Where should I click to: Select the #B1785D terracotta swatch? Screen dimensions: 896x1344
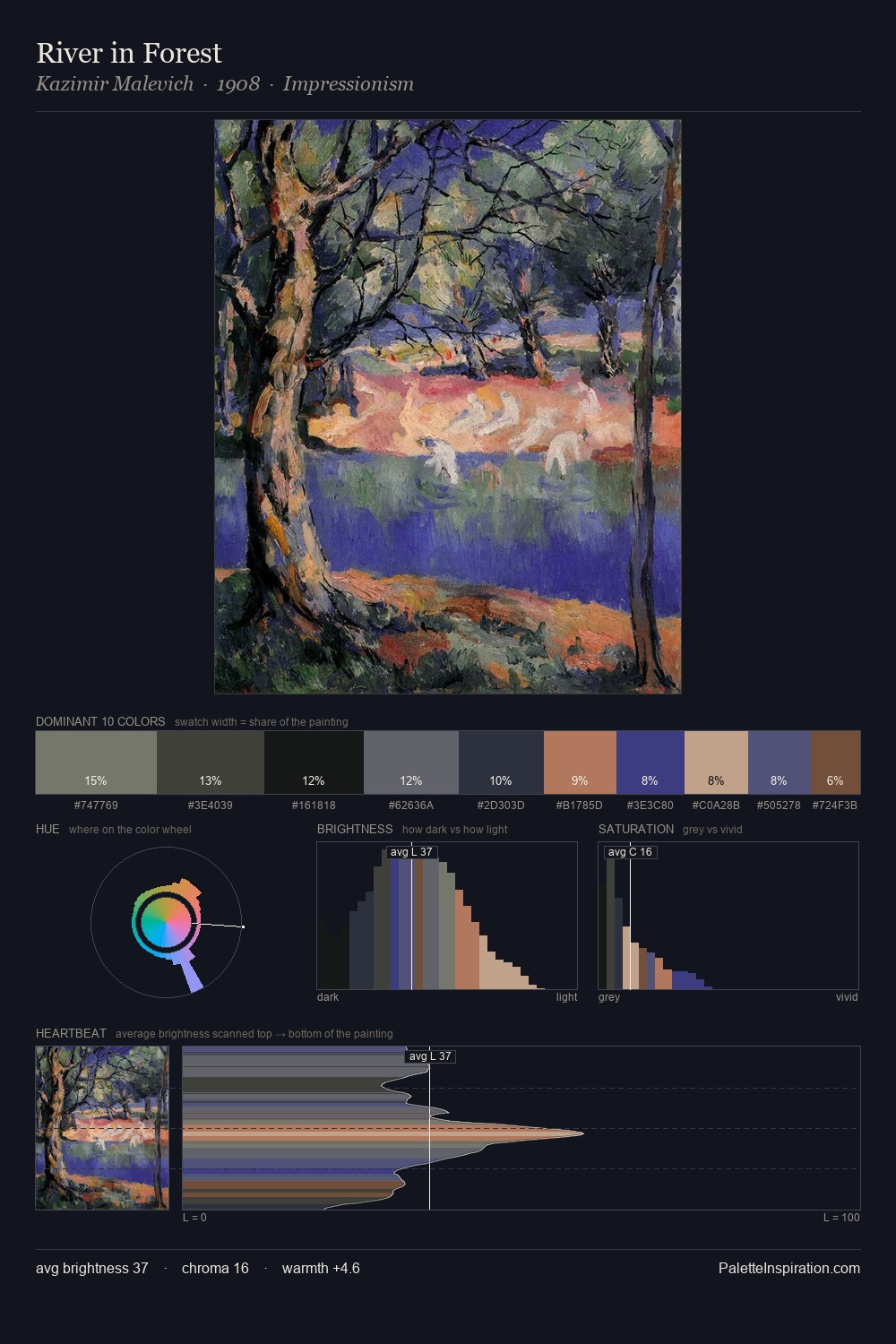pyautogui.click(x=580, y=762)
